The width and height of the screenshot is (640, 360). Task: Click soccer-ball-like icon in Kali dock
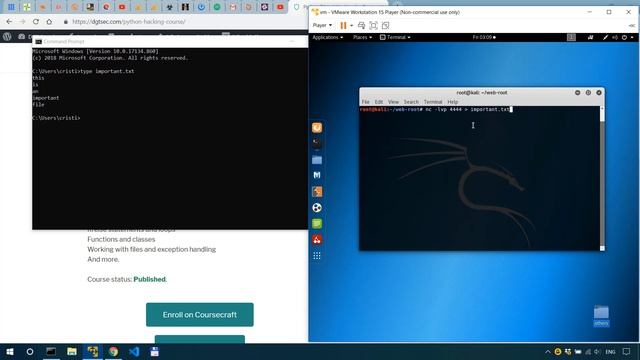[x=317, y=208]
